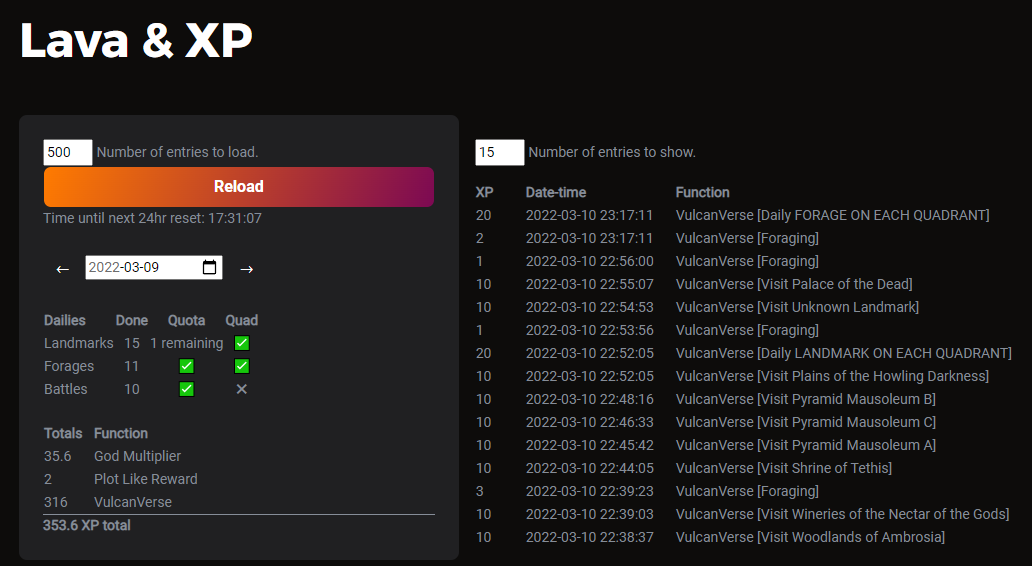The height and width of the screenshot is (566, 1032).
Task: Click the Forages row label
Action: [69, 366]
